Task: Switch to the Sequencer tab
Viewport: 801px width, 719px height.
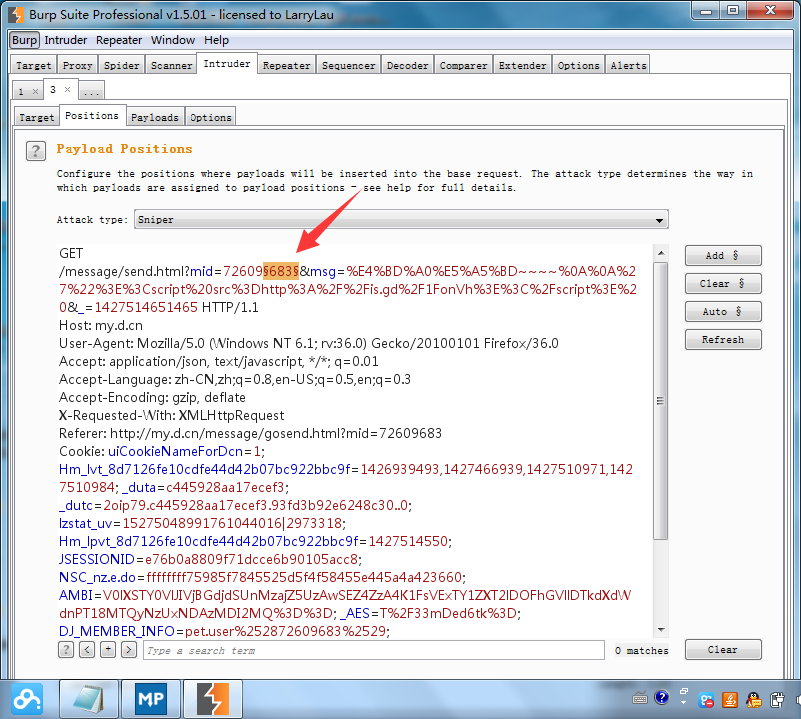Action: click(348, 65)
